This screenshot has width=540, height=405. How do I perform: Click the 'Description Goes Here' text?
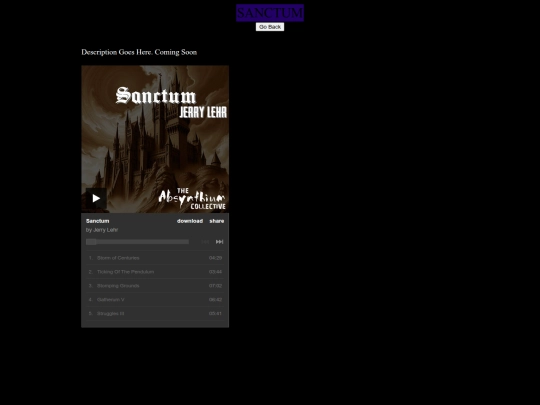point(139,52)
